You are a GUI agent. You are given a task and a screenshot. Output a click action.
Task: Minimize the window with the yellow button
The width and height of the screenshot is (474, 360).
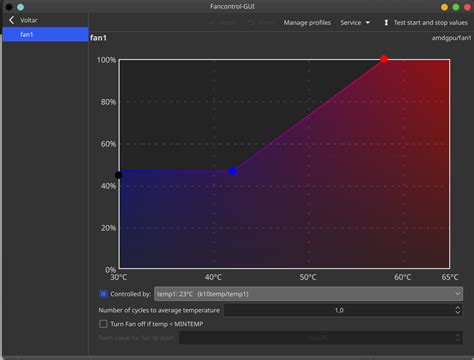pos(444,7)
